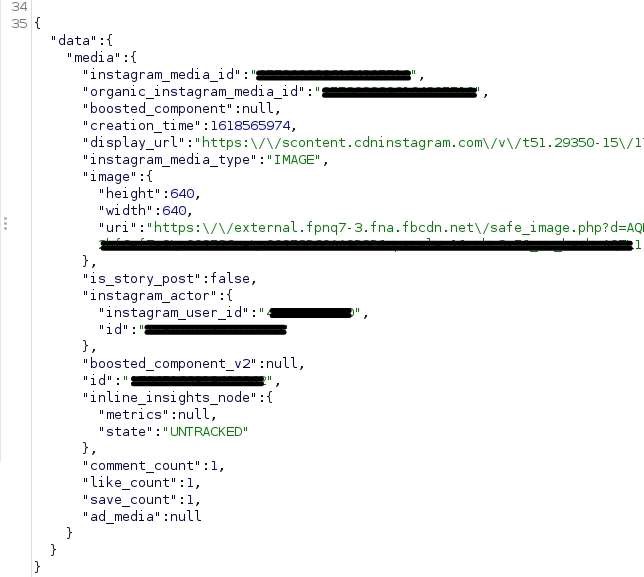Screen dimensions: 644x577
Task: Click the ad_media null value
Action: tap(186, 516)
